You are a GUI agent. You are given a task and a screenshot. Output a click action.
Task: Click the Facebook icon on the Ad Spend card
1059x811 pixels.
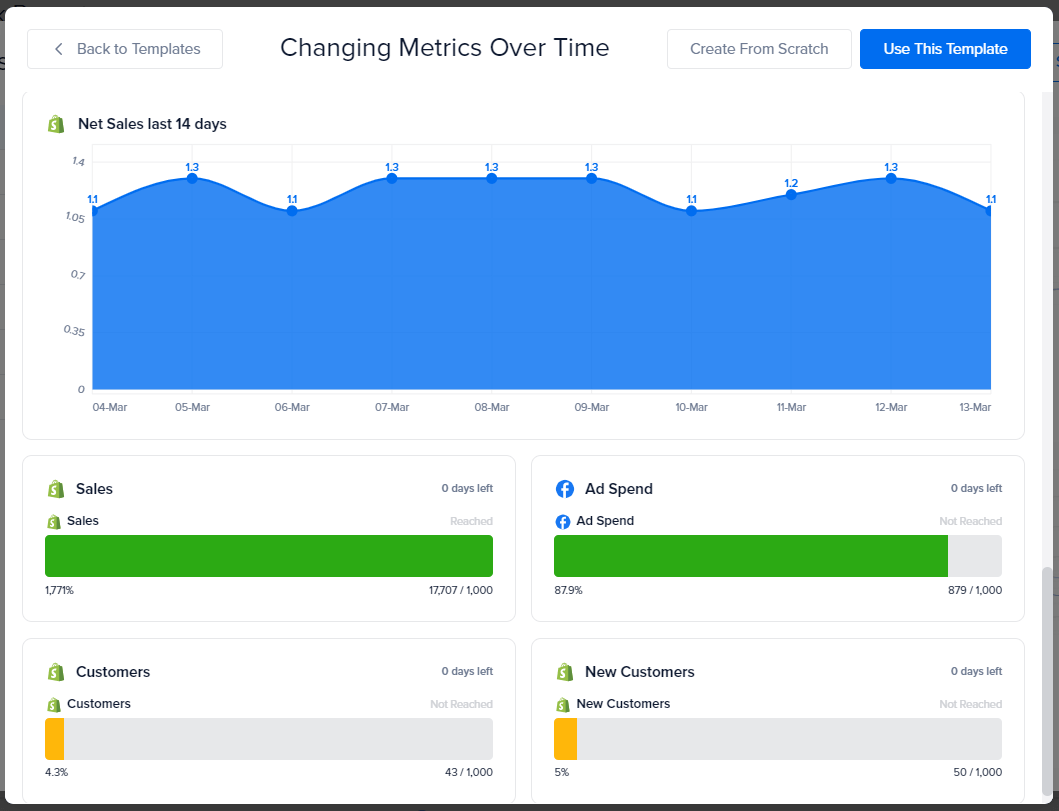click(565, 489)
